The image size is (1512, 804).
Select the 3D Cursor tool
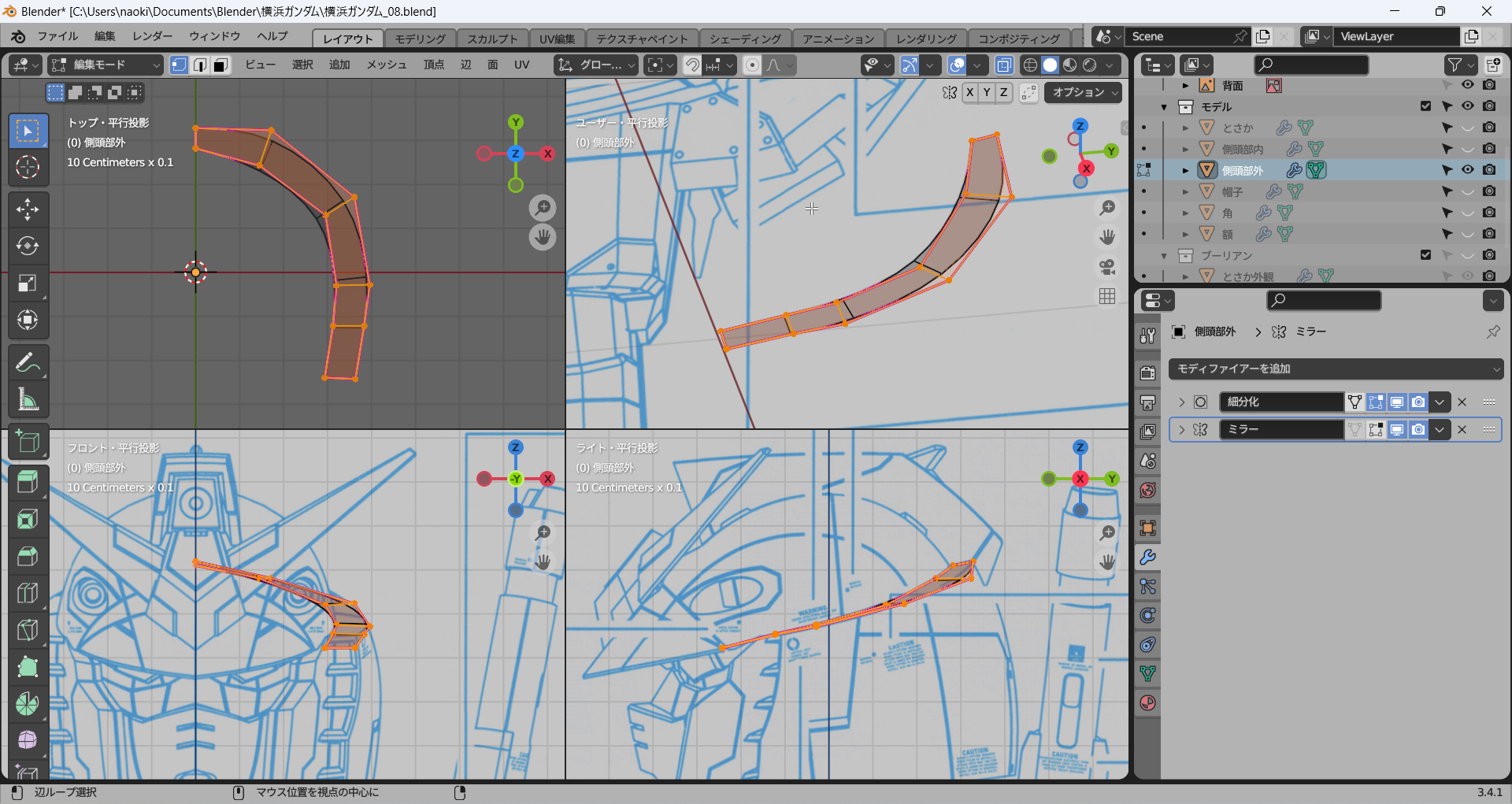pyautogui.click(x=28, y=167)
